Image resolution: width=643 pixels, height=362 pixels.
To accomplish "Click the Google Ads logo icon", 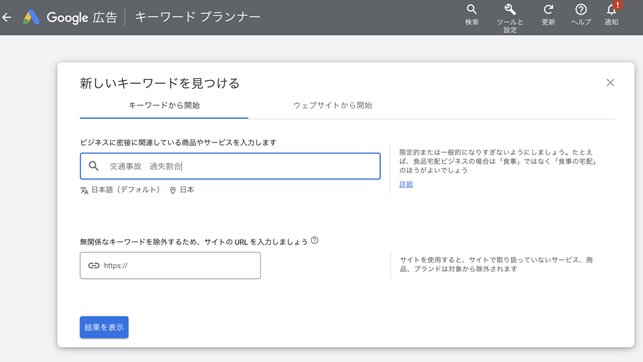I will coord(31,17).
